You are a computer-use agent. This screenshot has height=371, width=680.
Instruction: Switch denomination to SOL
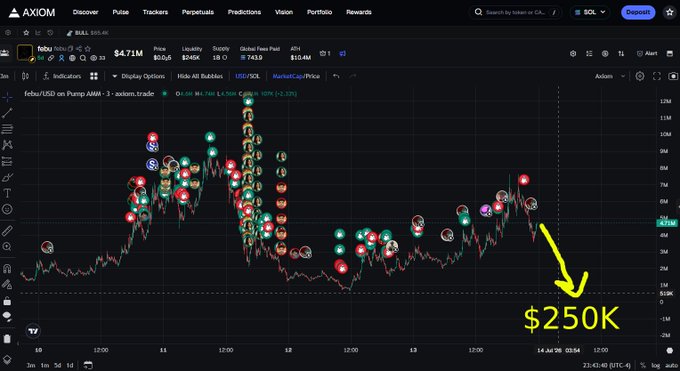pyautogui.click(x=255, y=76)
